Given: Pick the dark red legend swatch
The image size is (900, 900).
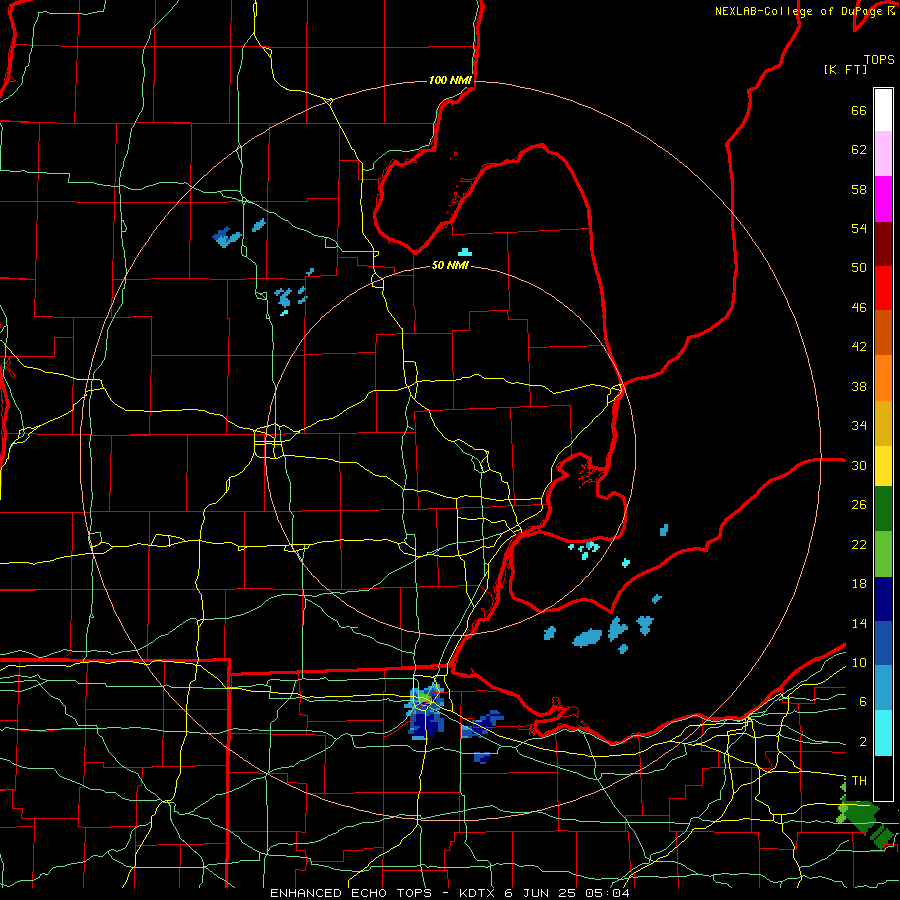Looking at the screenshot, I should pyautogui.click(x=883, y=244).
